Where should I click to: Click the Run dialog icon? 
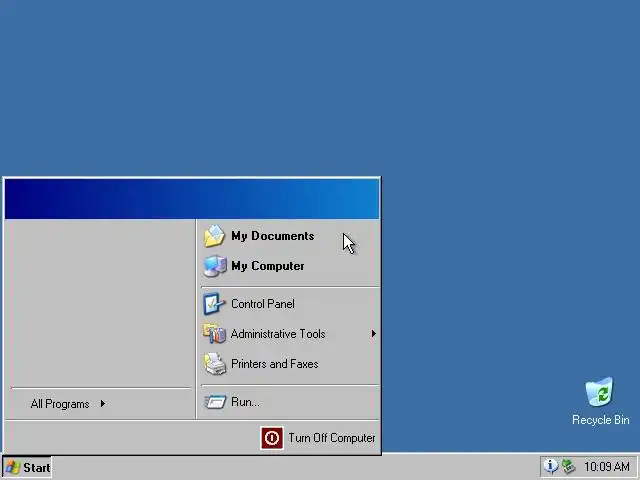215,402
